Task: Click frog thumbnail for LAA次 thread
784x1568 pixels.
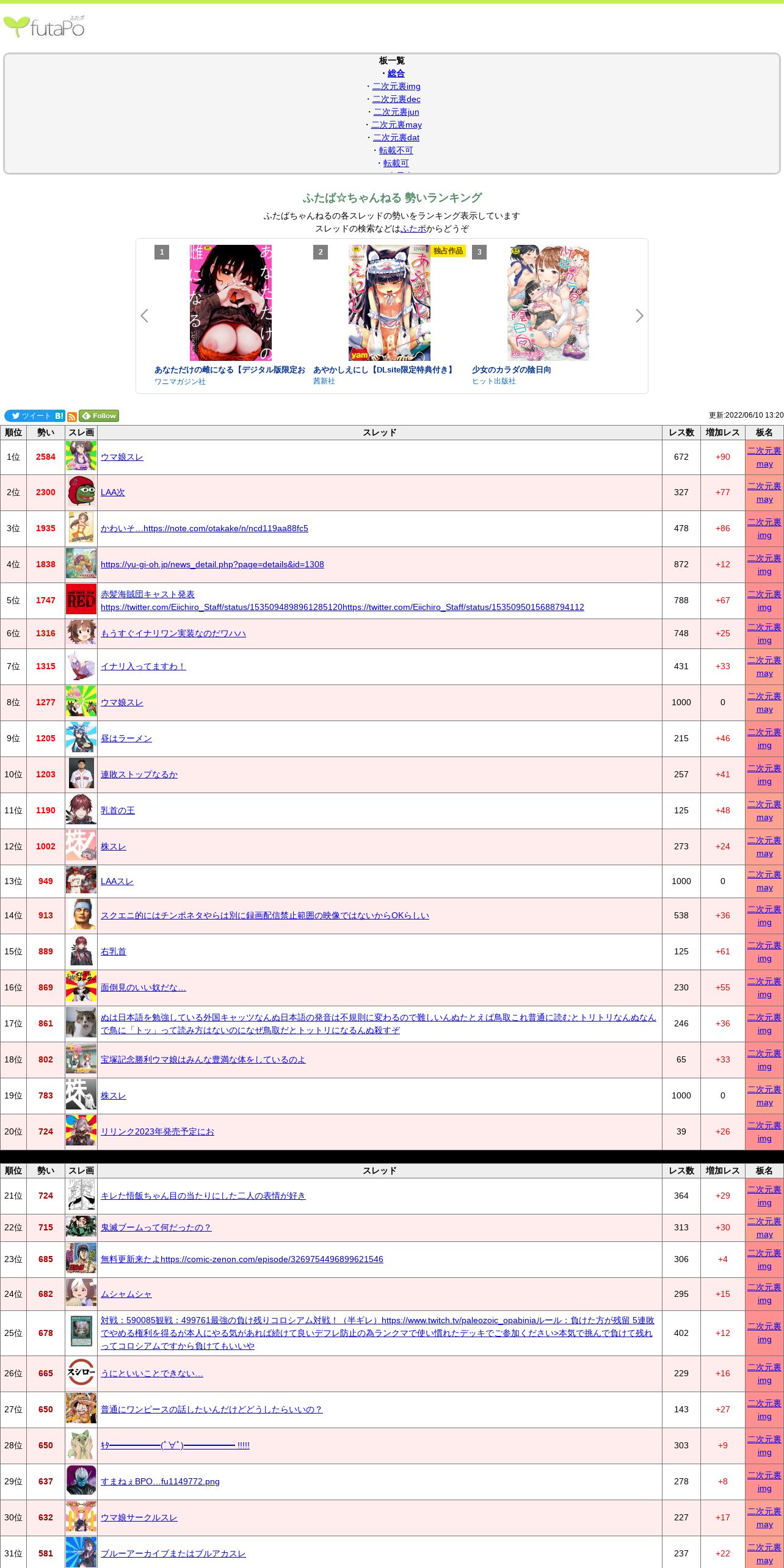Action: 81,492
